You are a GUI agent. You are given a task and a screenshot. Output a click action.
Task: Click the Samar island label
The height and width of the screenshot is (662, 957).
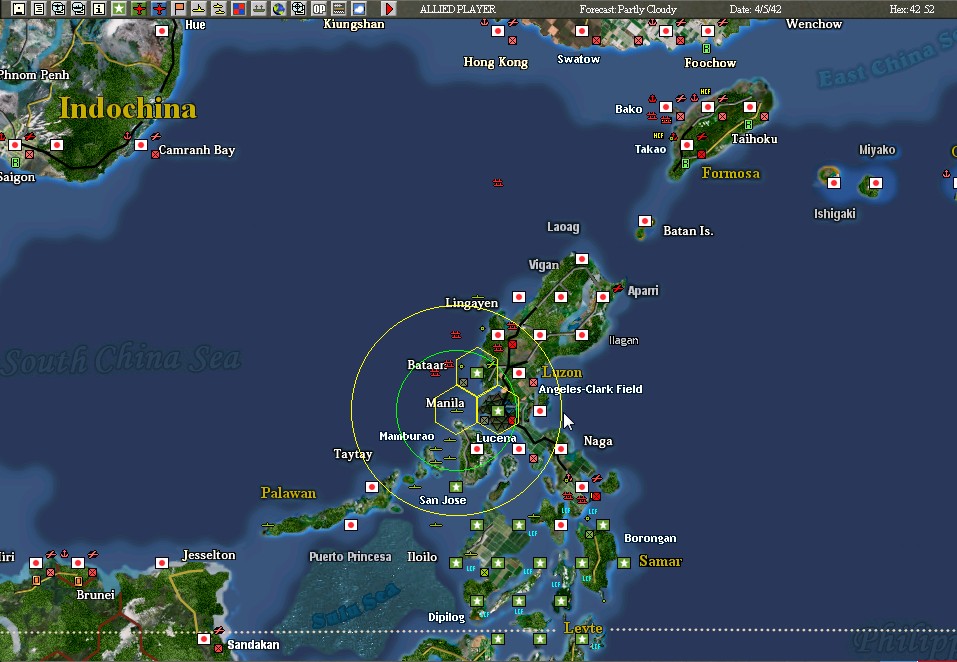[660, 561]
